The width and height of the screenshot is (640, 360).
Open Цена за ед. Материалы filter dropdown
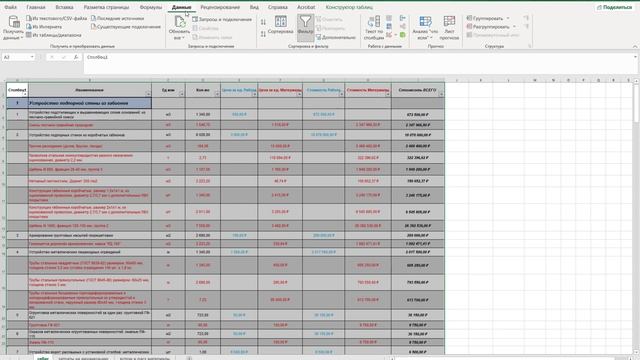(299, 94)
